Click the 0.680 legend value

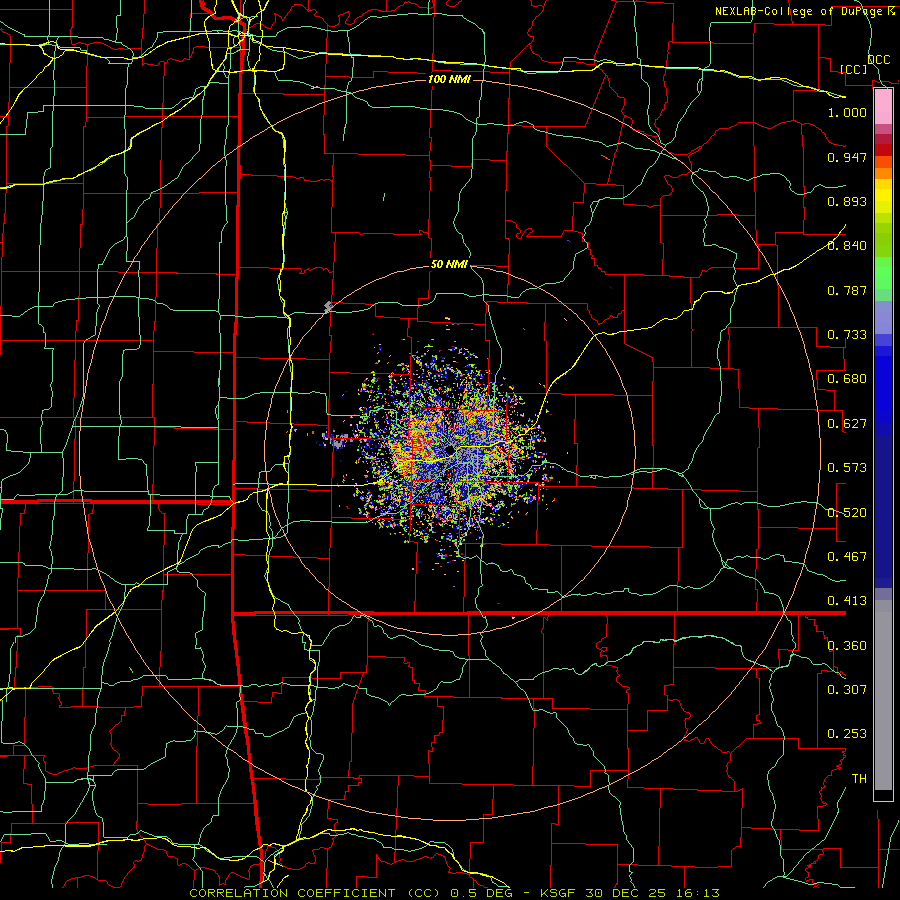tap(847, 379)
